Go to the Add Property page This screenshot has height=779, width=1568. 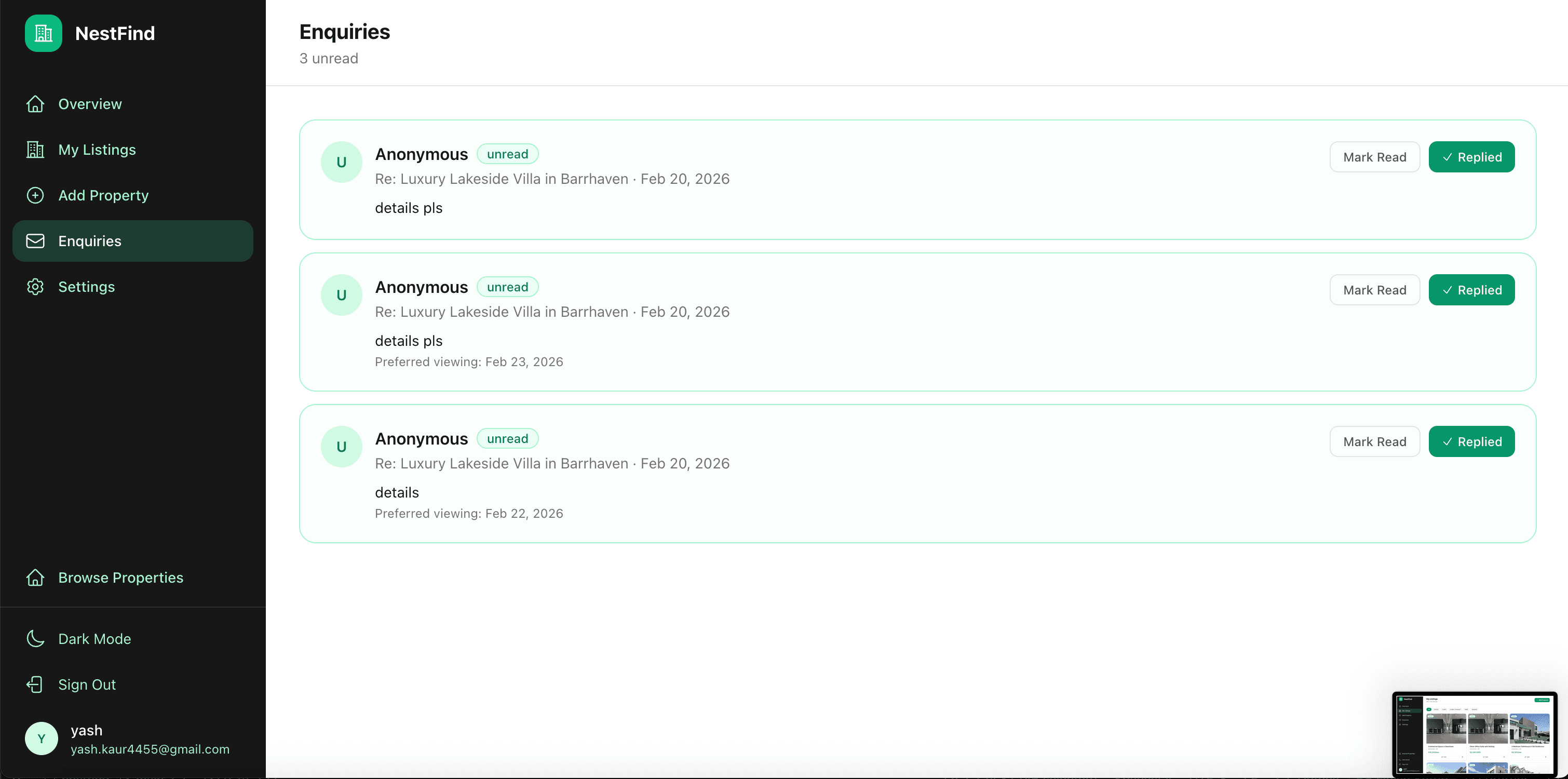tap(103, 195)
